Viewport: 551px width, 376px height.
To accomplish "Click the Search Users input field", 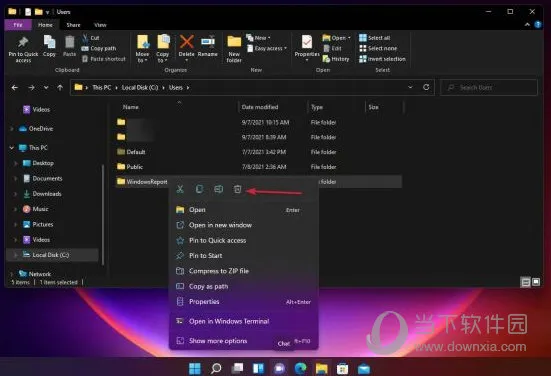I will coord(489,87).
